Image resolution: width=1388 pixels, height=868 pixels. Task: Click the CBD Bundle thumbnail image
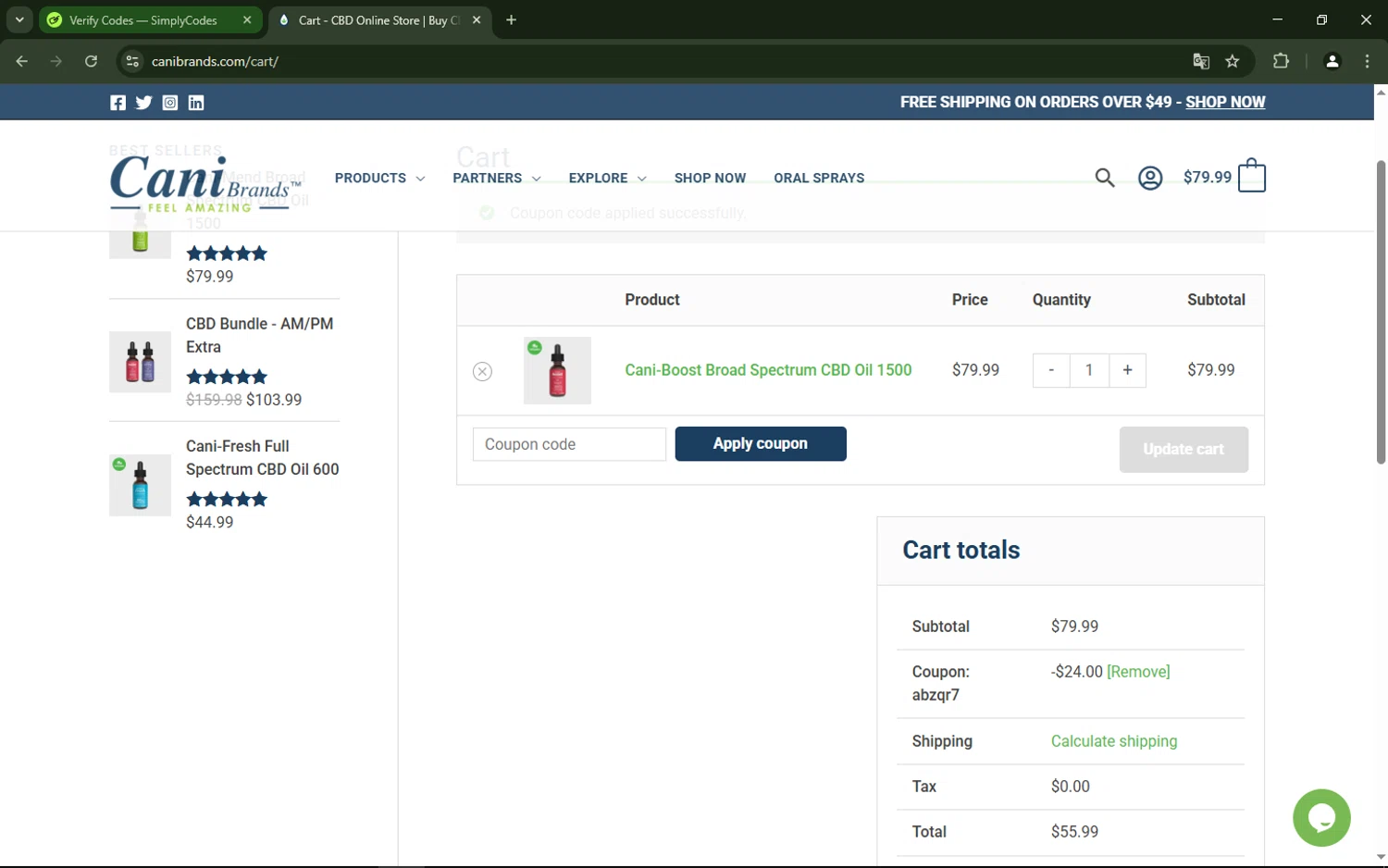click(x=140, y=362)
